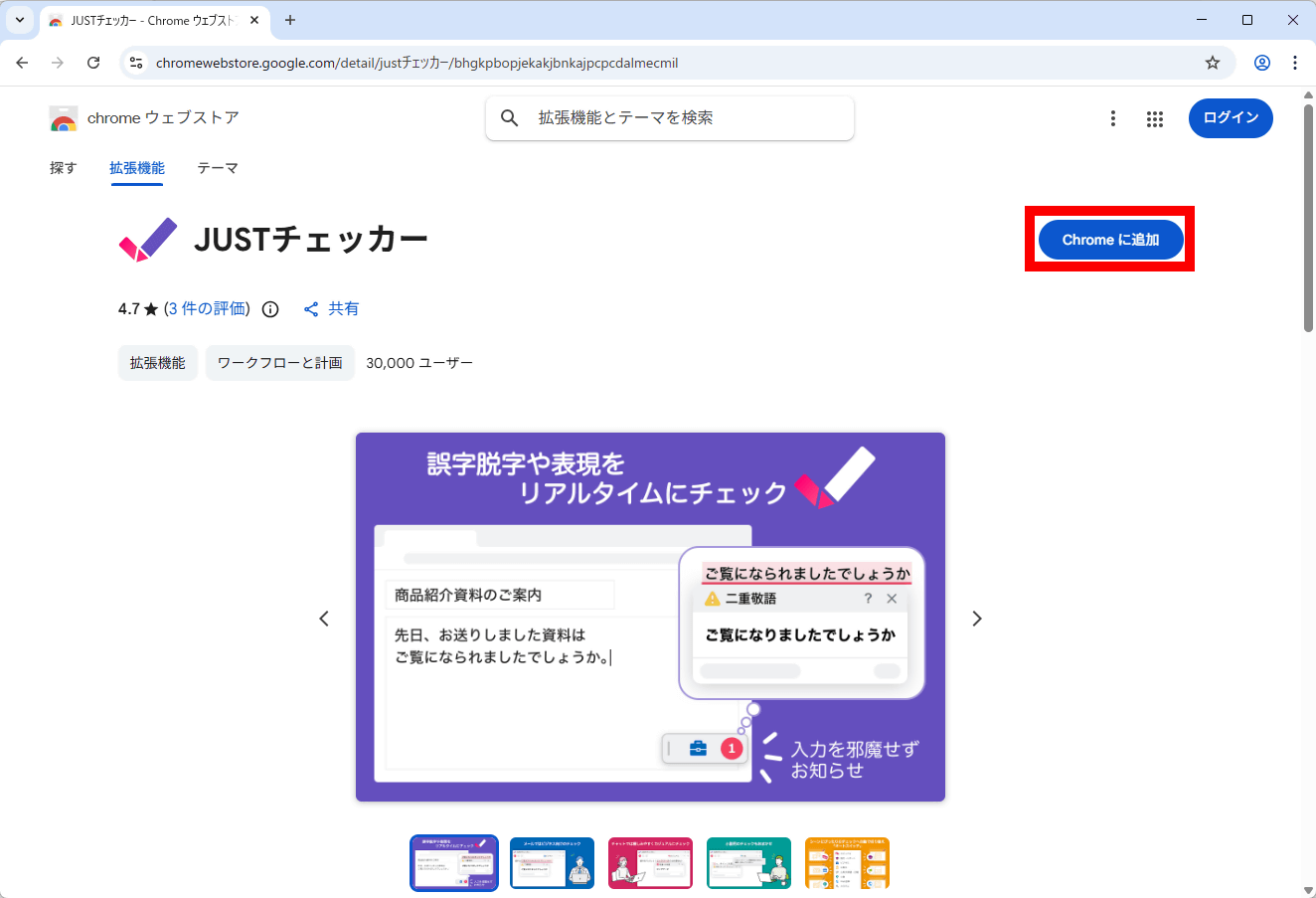Open the 3 件の評価 reviews link
This screenshot has height=898, width=1316.
(x=207, y=309)
